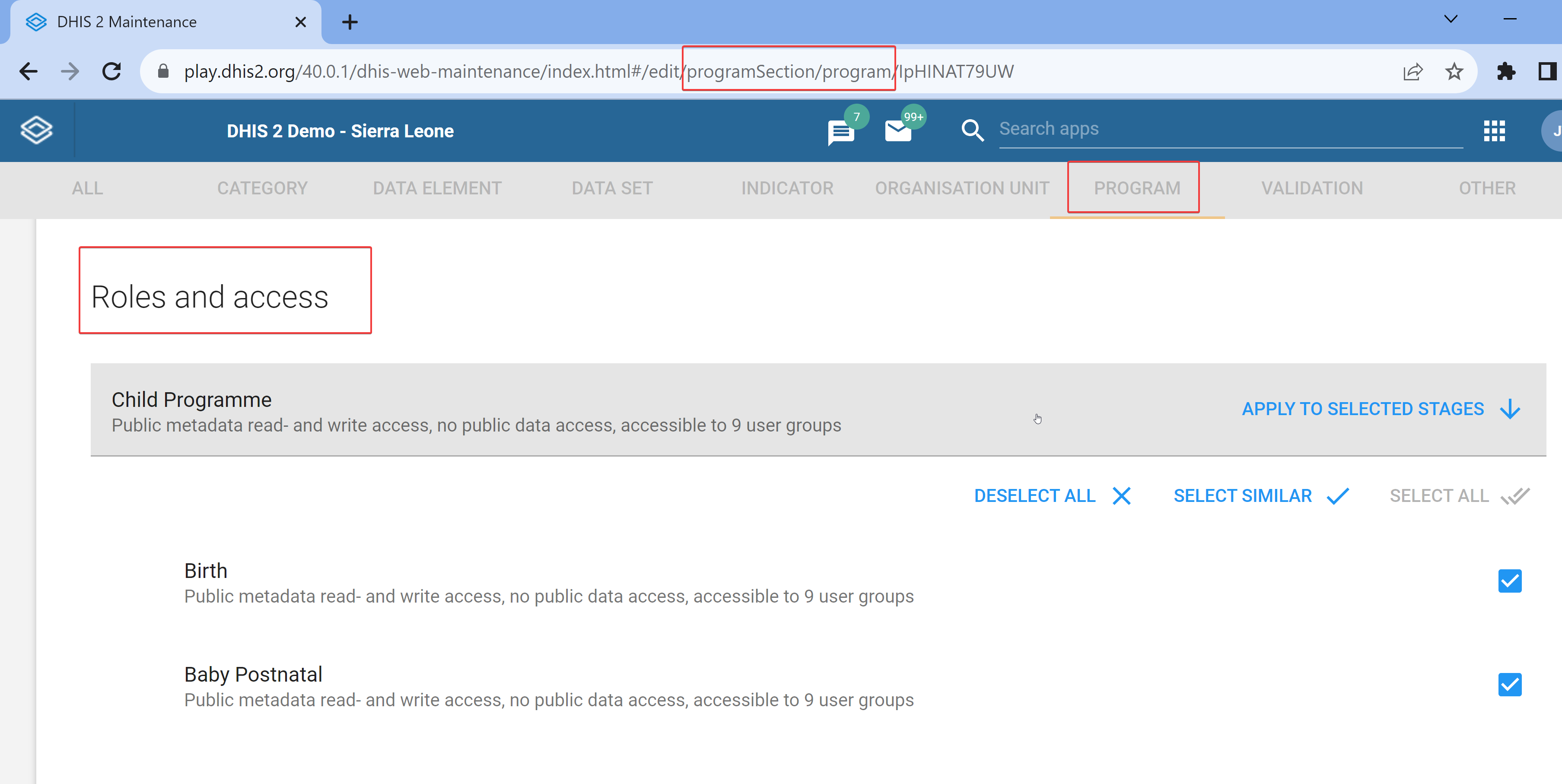
Task: Open the messages envelope icon showing 99+
Action: [x=898, y=131]
